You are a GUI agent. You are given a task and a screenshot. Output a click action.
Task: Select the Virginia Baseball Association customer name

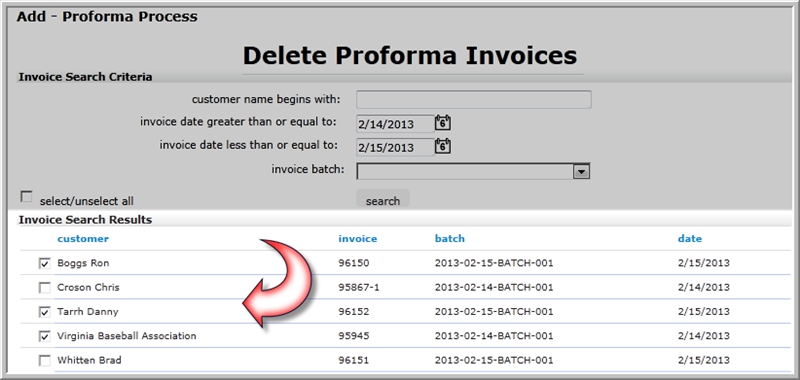click(127, 336)
